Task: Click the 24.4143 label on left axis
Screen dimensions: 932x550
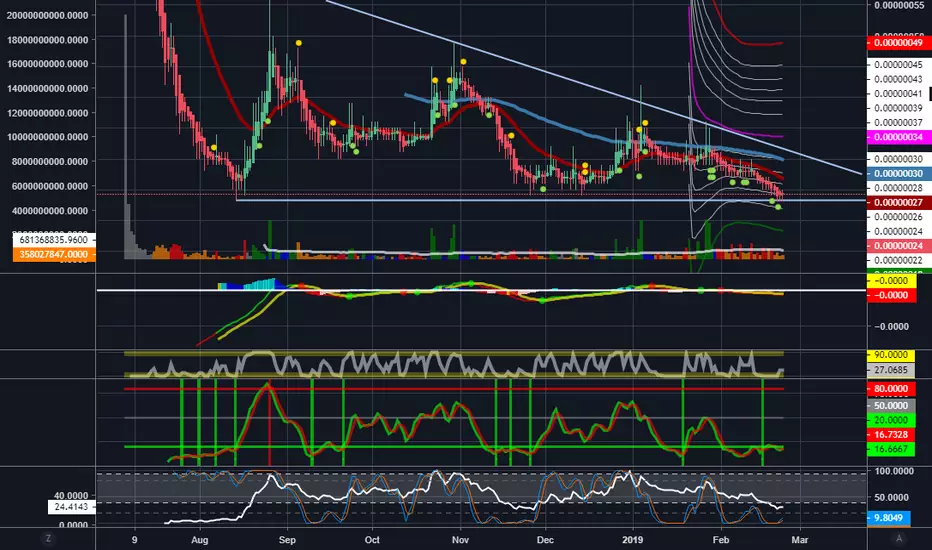Action: (x=71, y=507)
